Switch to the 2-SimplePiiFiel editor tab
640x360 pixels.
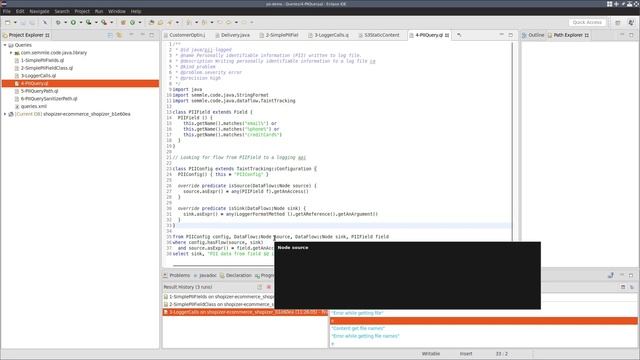282,35
